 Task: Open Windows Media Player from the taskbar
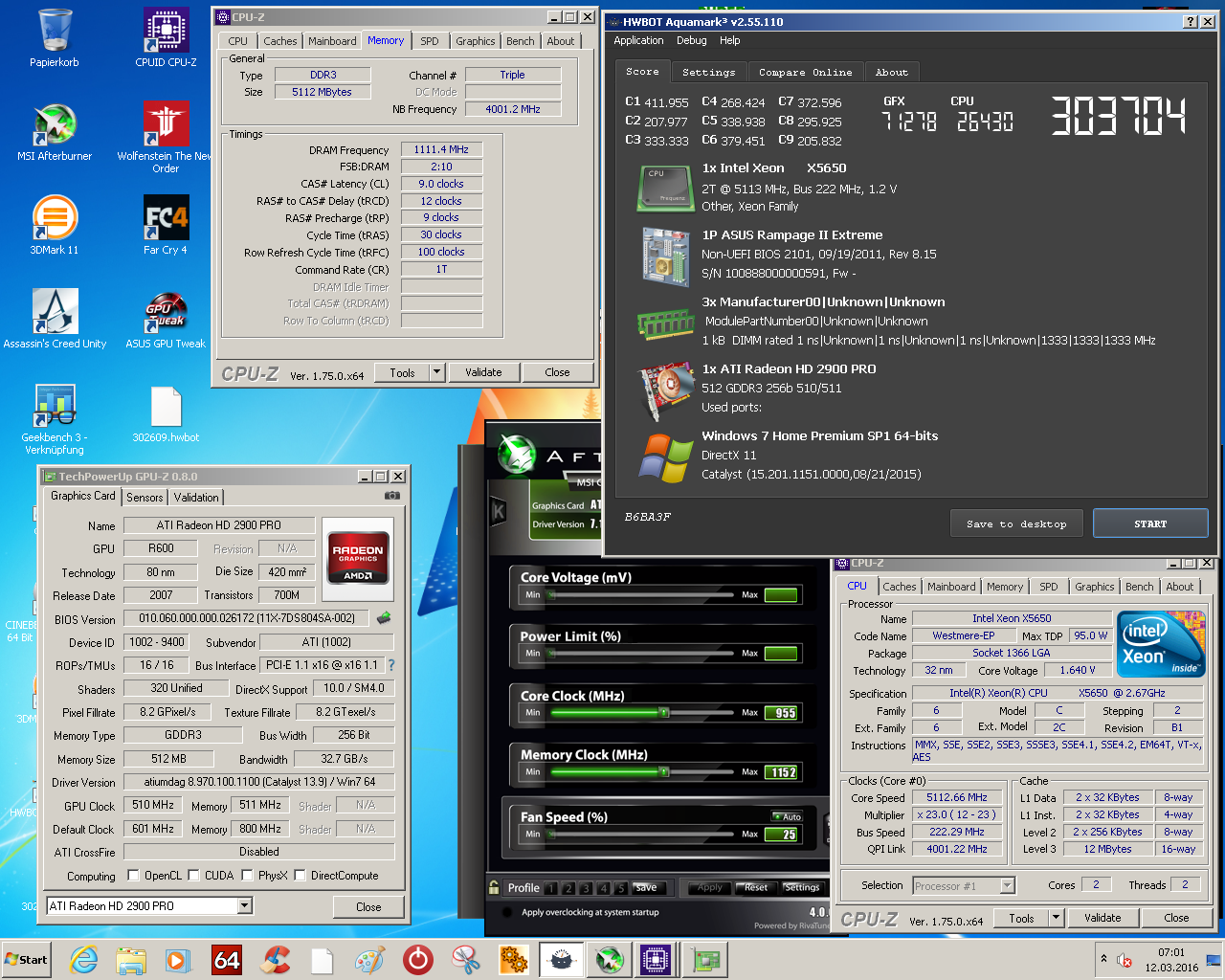coord(178,960)
